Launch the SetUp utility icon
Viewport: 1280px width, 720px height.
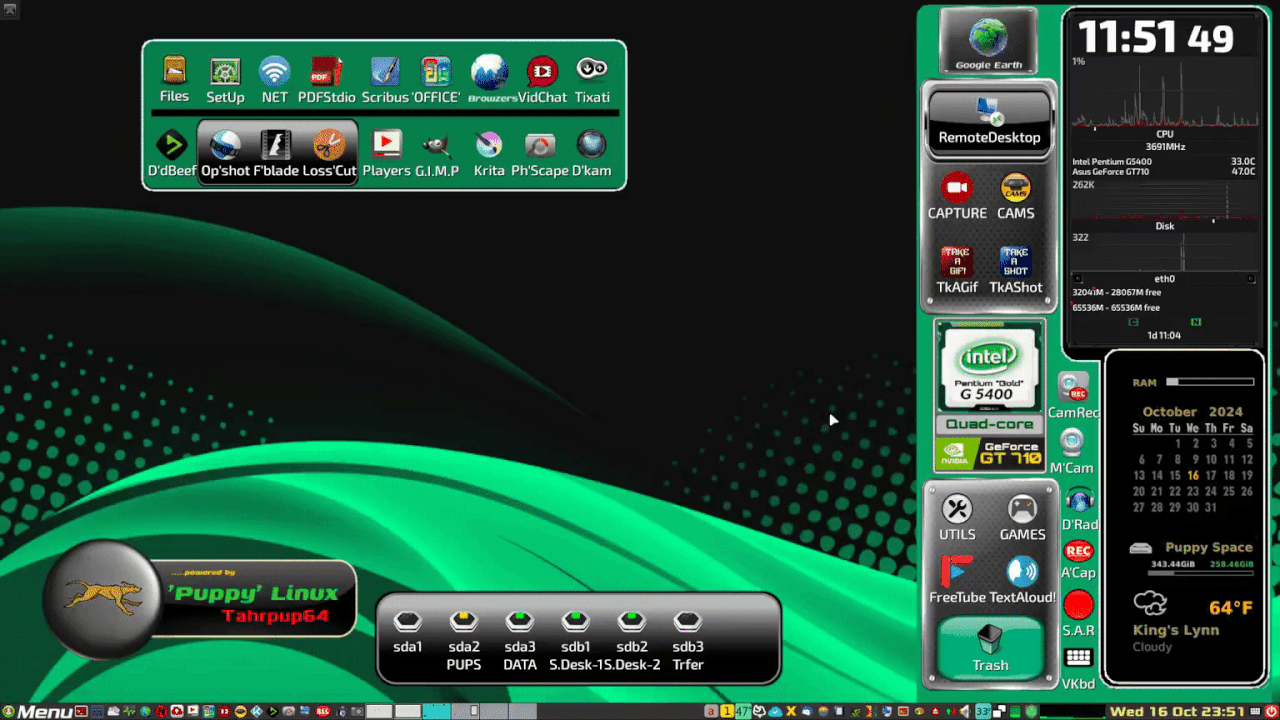pyautogui.click(x=225, y=72)
